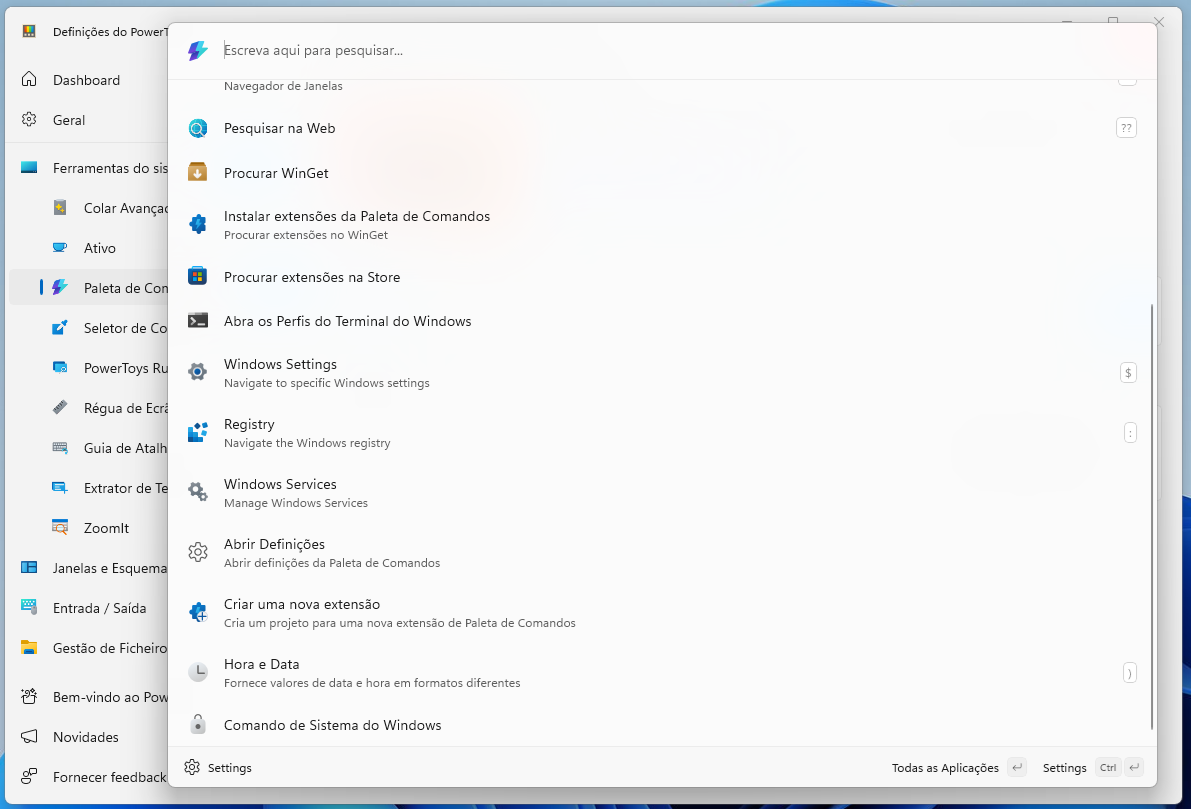Image resolution: width=1191 pixels, height=809 pixels.
Task: Open Geral page in PowerToys sidebar
Action: [x=88, y=120]
